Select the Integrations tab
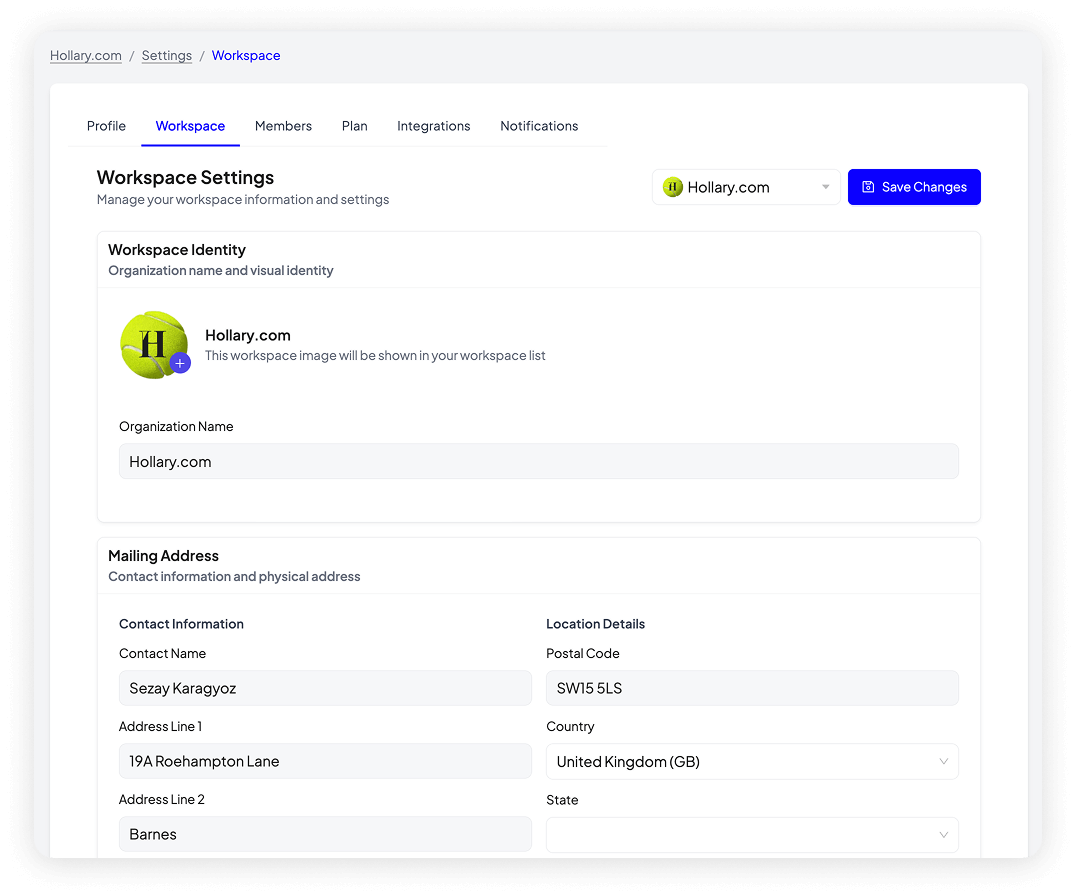This screenshot has width=1076, height=896. point(433,126)
